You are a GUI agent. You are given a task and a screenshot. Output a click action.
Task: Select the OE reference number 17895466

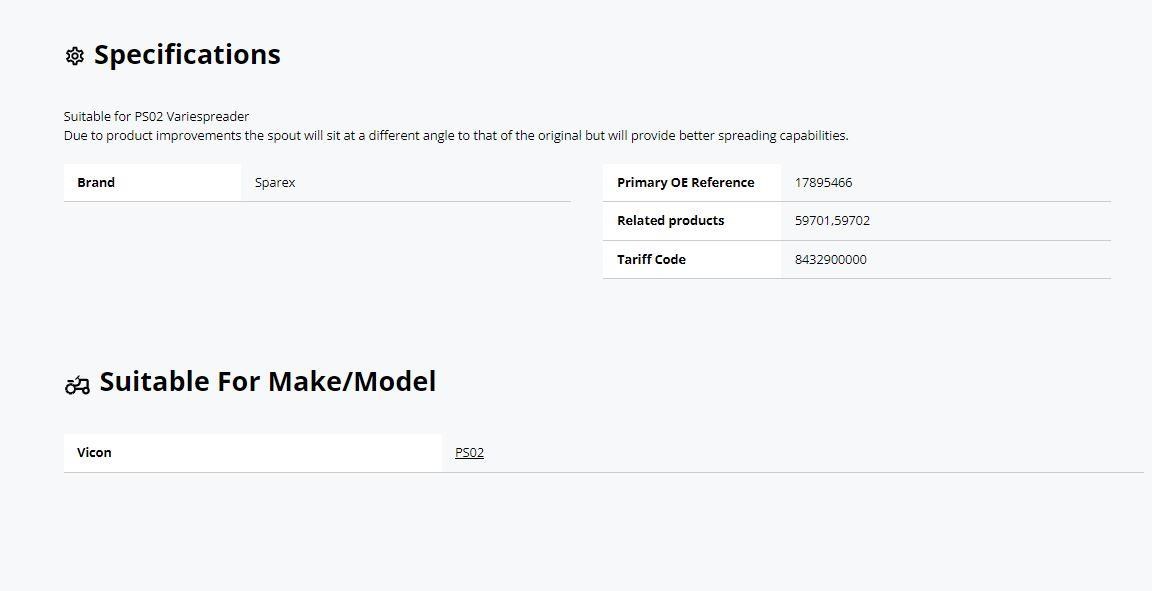[x=824, y=183]
